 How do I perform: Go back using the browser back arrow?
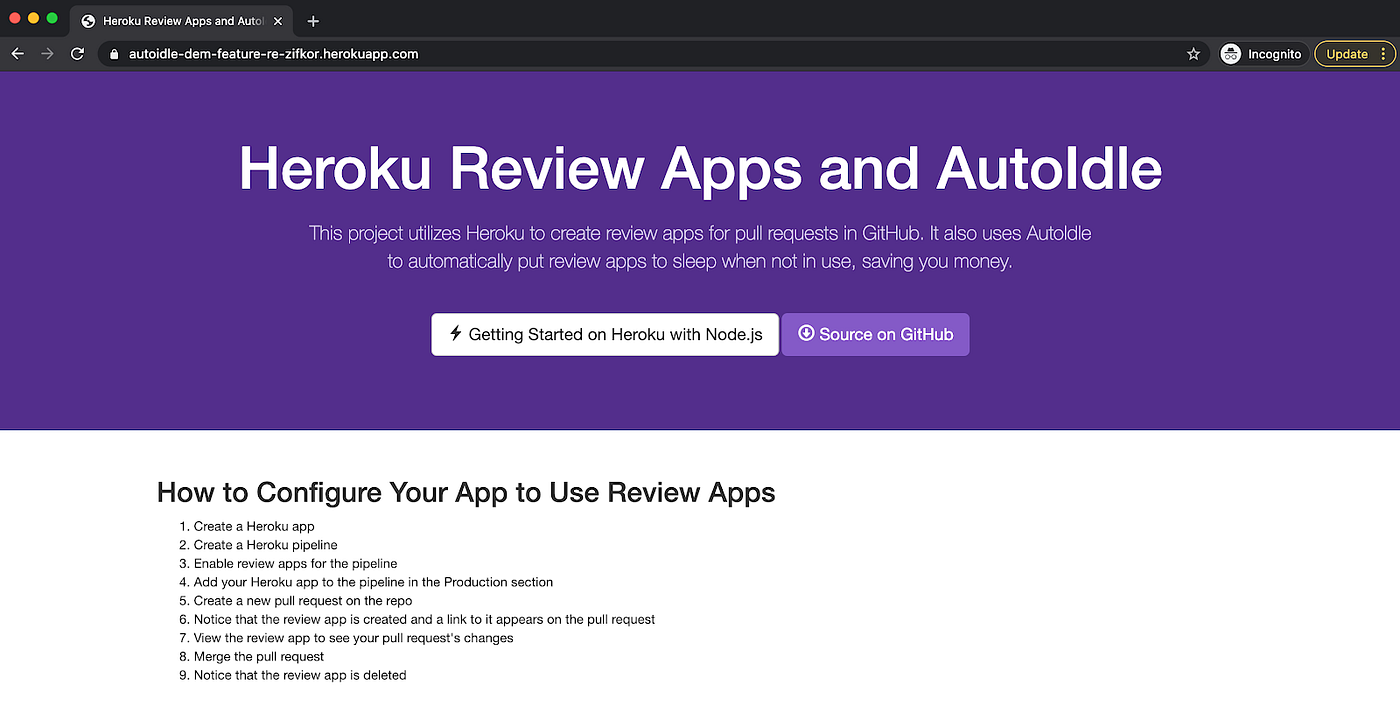[x=17, y=54]
